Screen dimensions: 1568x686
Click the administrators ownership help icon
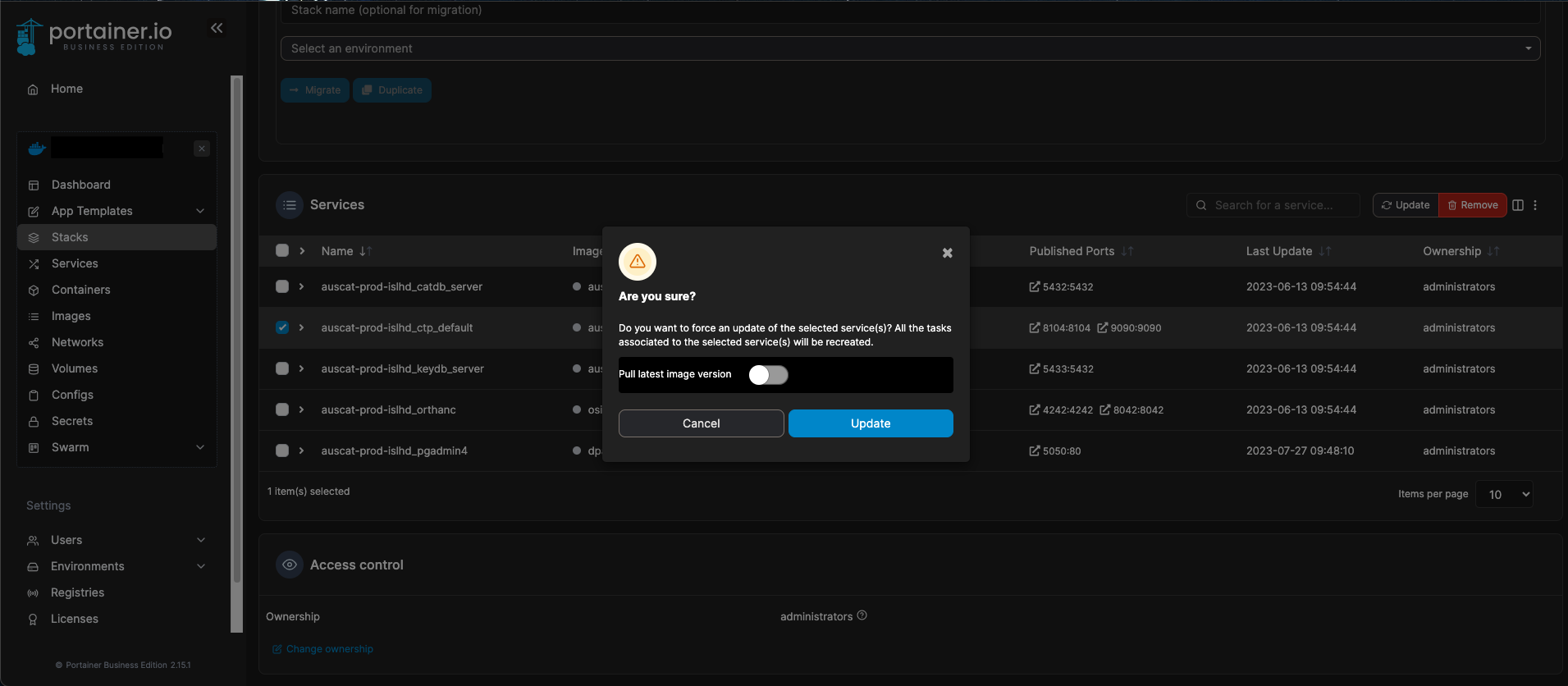[x=862, y=615]
